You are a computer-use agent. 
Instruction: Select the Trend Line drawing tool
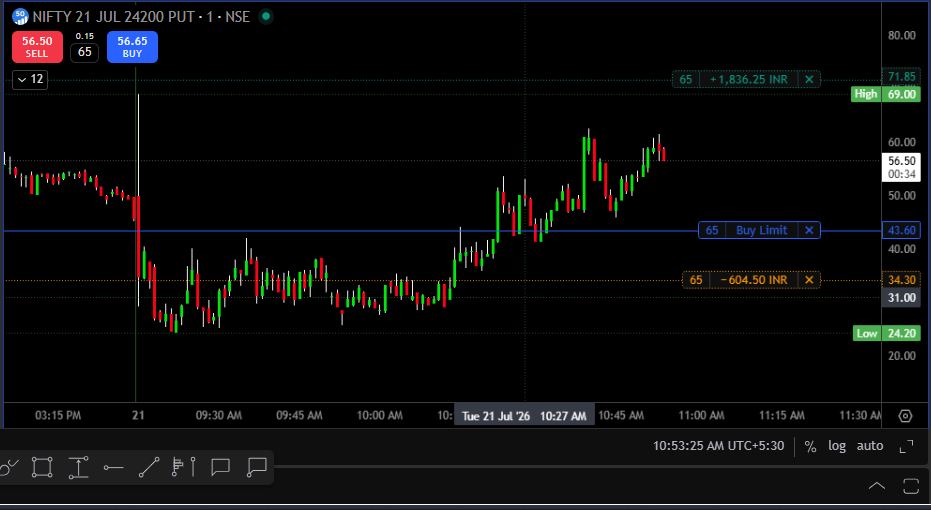coord(149,467)
